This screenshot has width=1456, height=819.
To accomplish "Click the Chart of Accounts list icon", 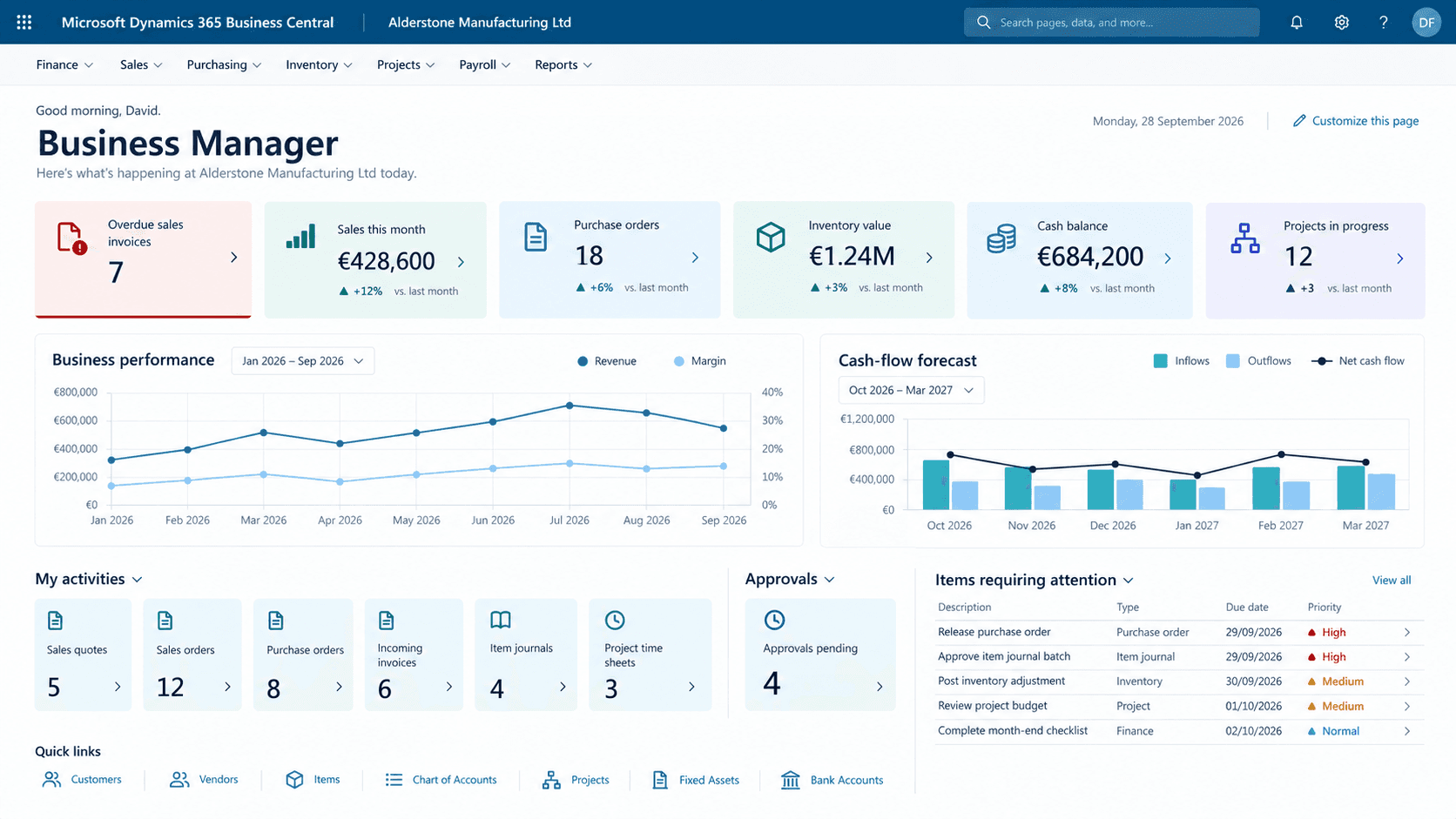I will point(394,780).
